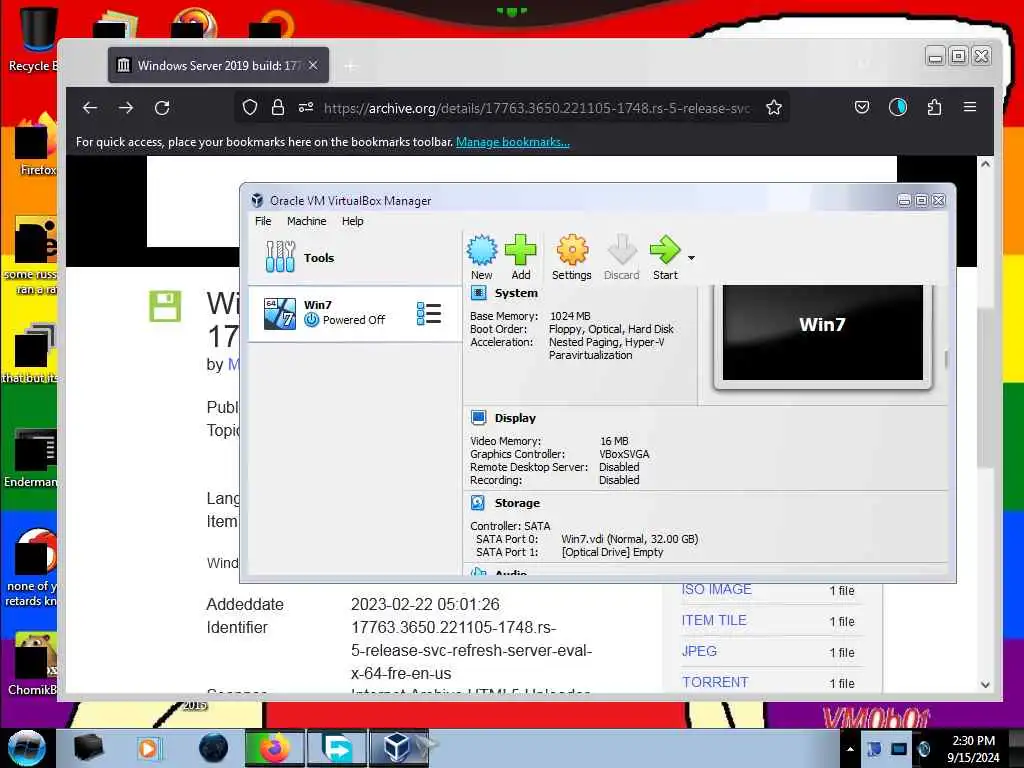
Task: Go forward in Firefox with forward arrow
Action: click(x=126, y=108)
